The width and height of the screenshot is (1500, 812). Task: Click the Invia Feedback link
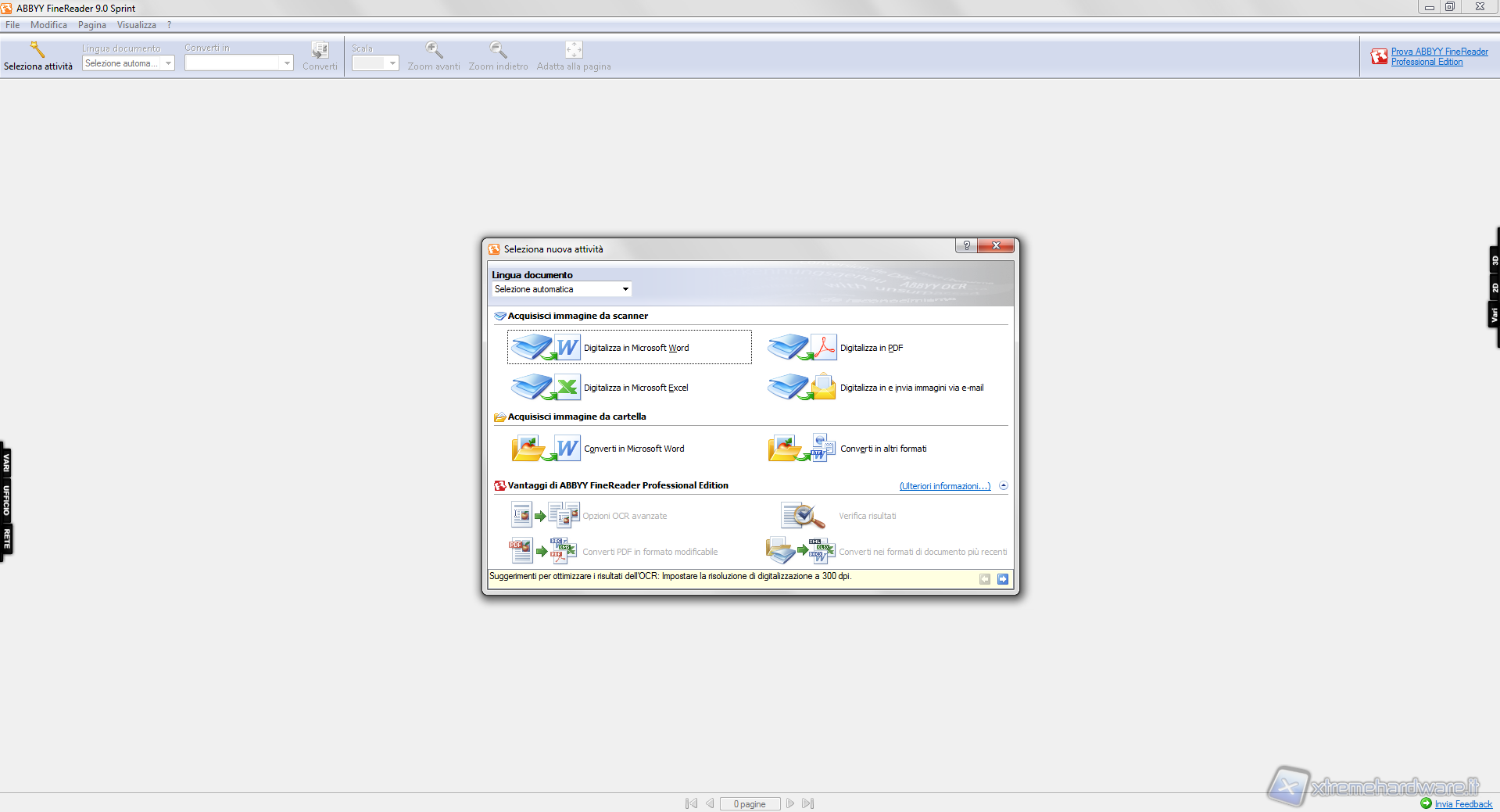click(1462, 804)
